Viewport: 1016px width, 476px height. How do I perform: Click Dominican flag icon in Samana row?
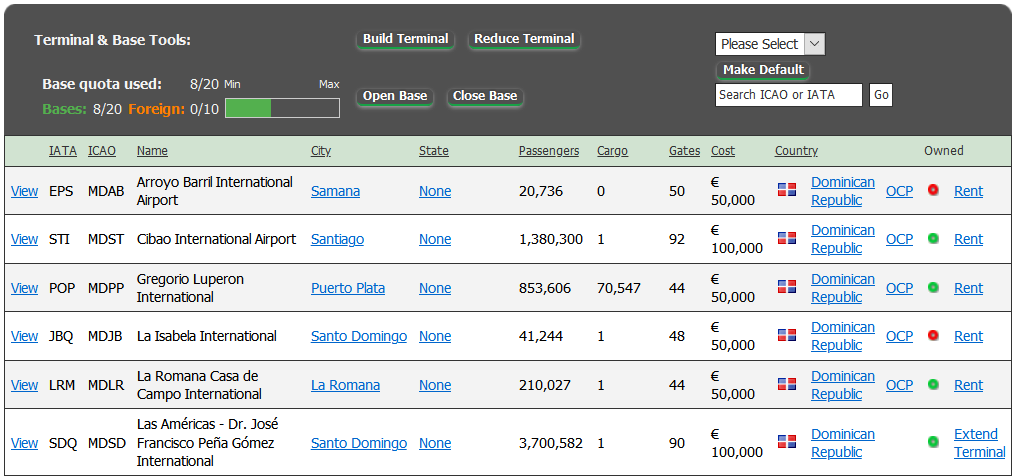(786, 191)
